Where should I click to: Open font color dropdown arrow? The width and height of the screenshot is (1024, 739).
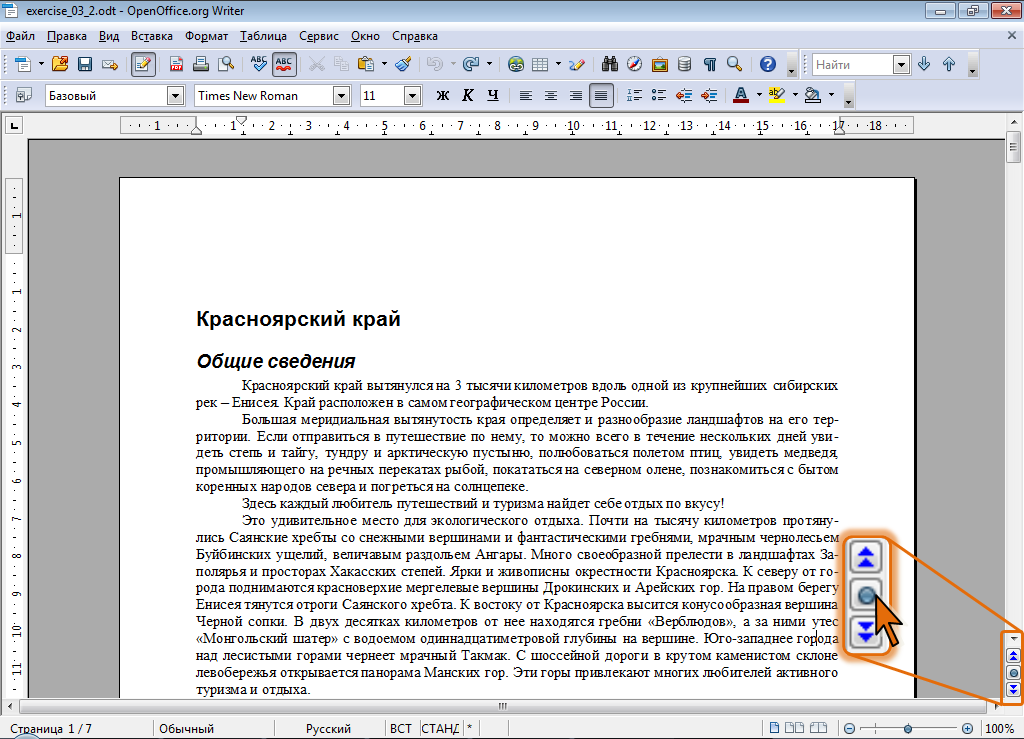click(759, 95)
